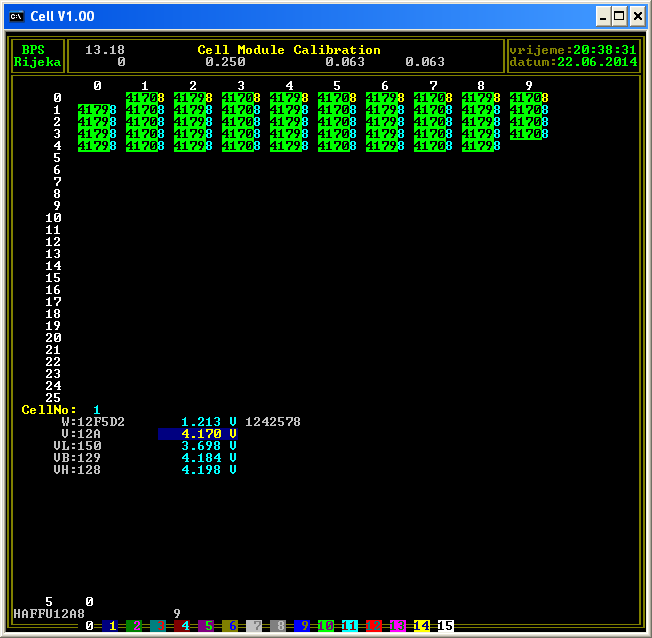Select the cyan swatch labeled 11
The height and width of the screenshot is (638, 652).
point(350,626)
